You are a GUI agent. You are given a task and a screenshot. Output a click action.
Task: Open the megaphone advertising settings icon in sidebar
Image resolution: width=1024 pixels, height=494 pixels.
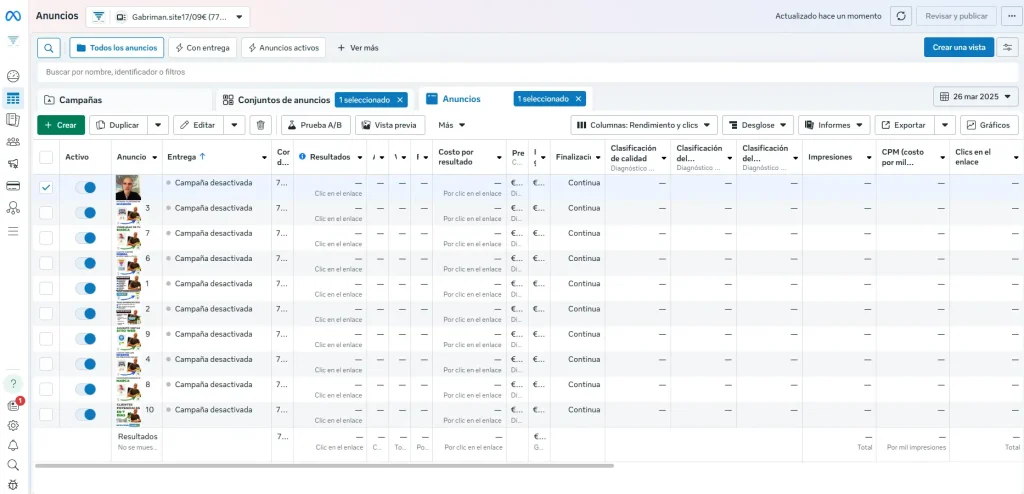pyautogui.click(x=13, y=163)
